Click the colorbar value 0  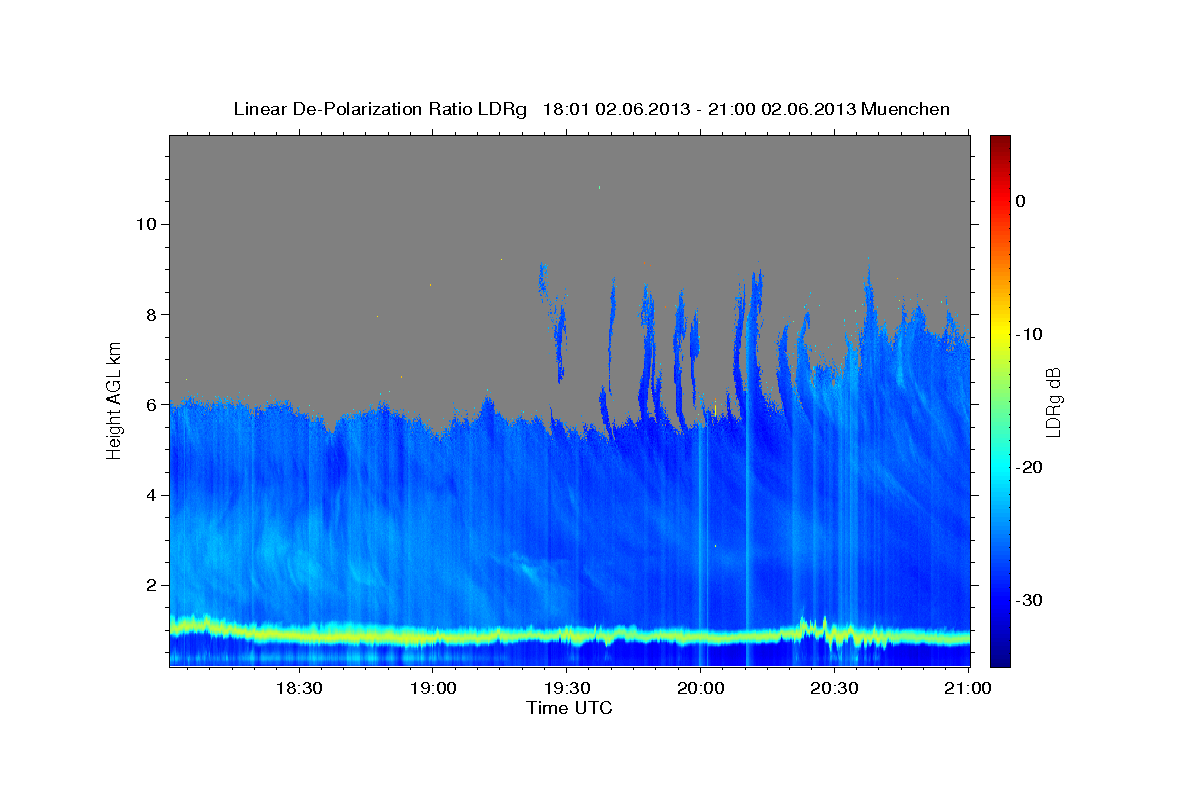coord(1021,201)
